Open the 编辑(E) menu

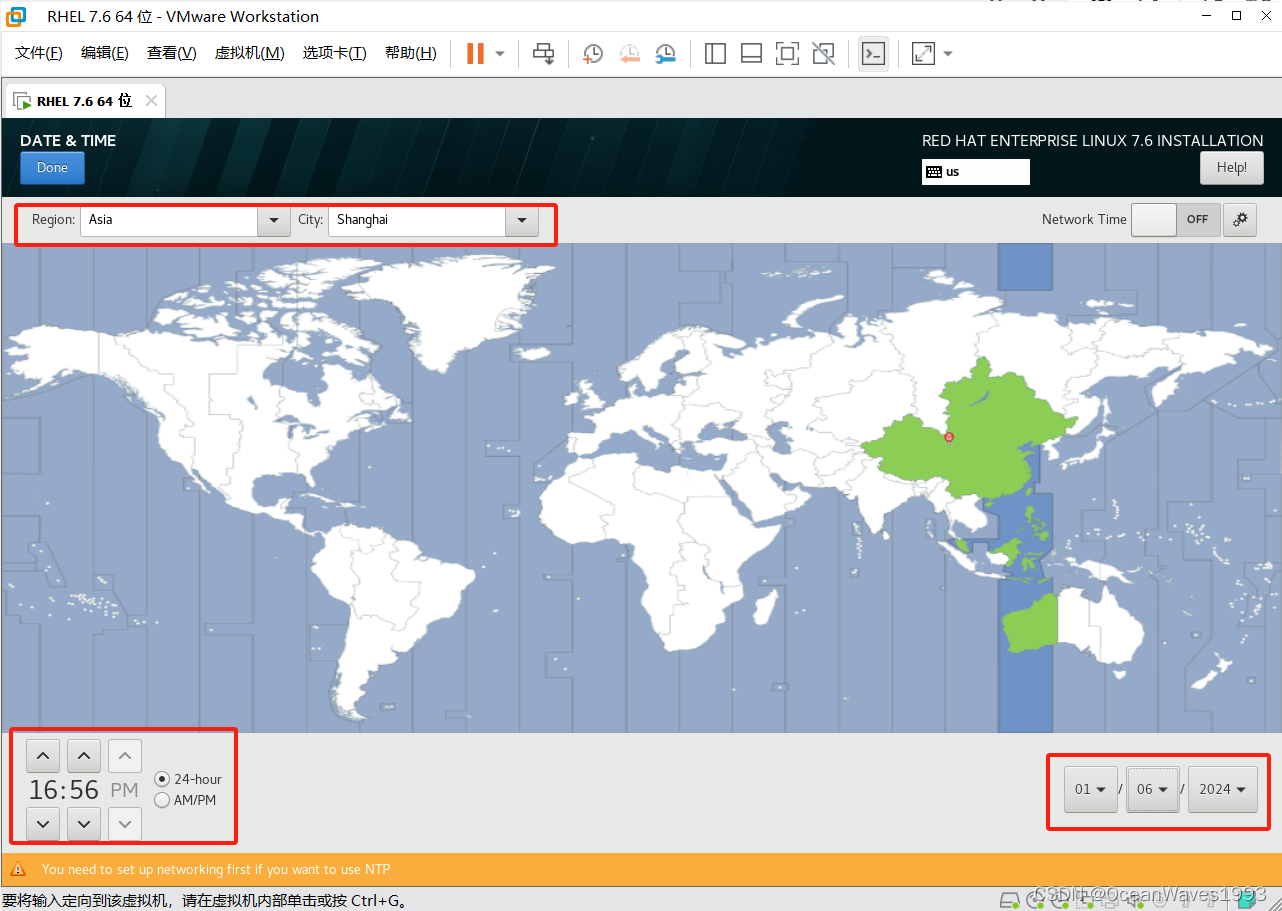105,54
